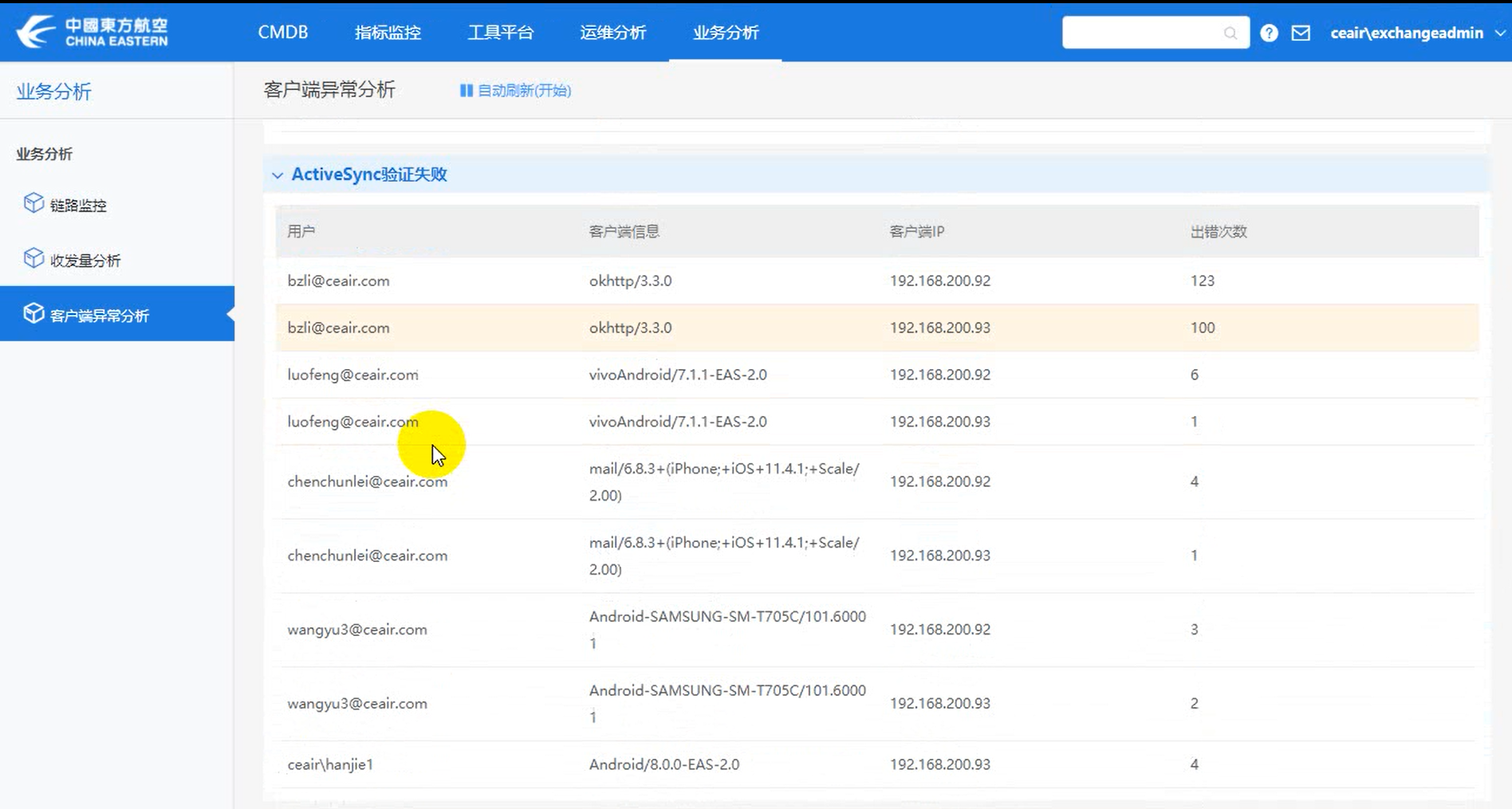Click wangyu3@ceair.com in the 3-errors row
This screenshot has height=809, width=1512.
(x=357, y=630)
